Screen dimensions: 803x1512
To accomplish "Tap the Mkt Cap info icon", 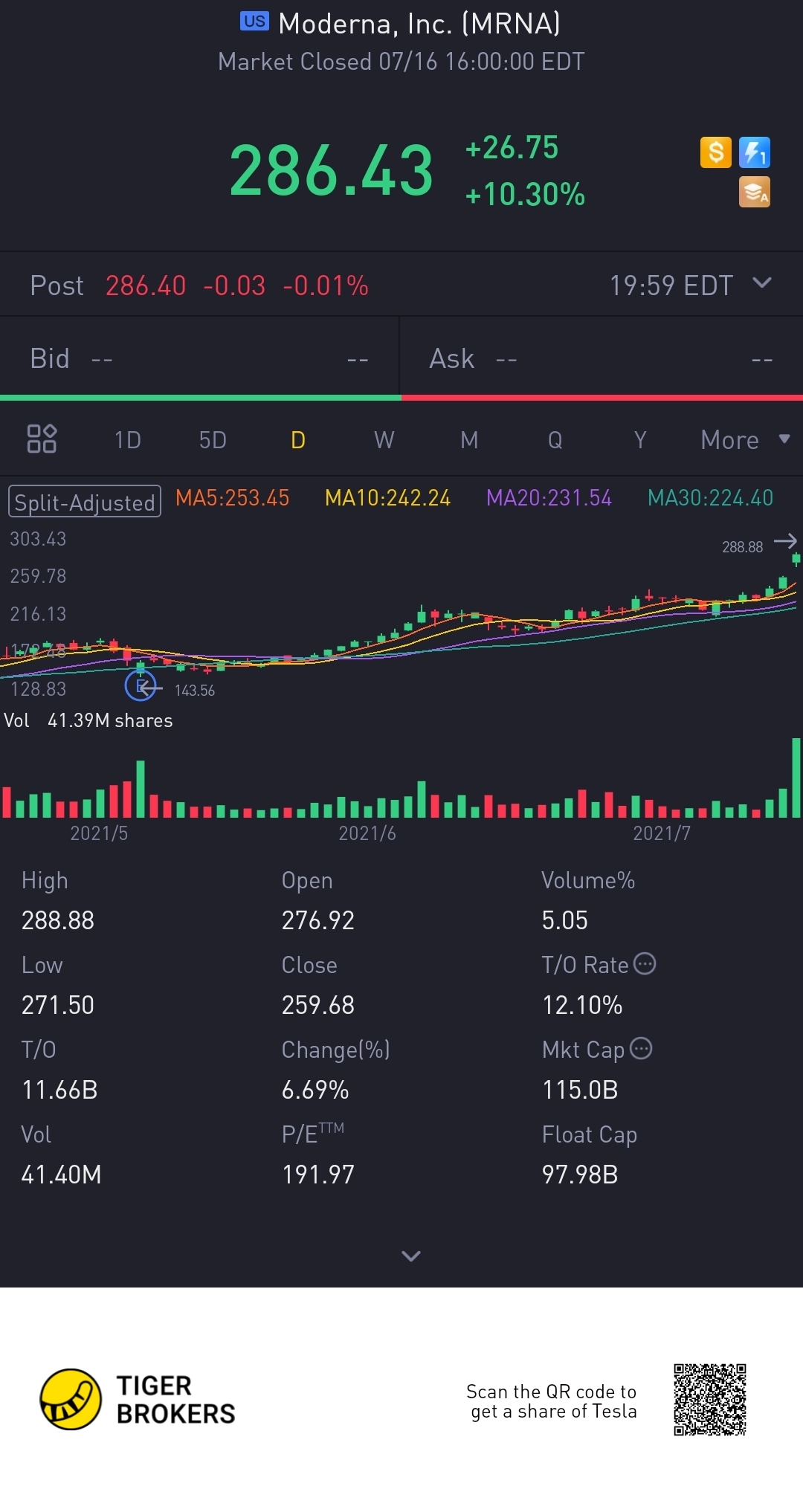I will pos(640,1048).
